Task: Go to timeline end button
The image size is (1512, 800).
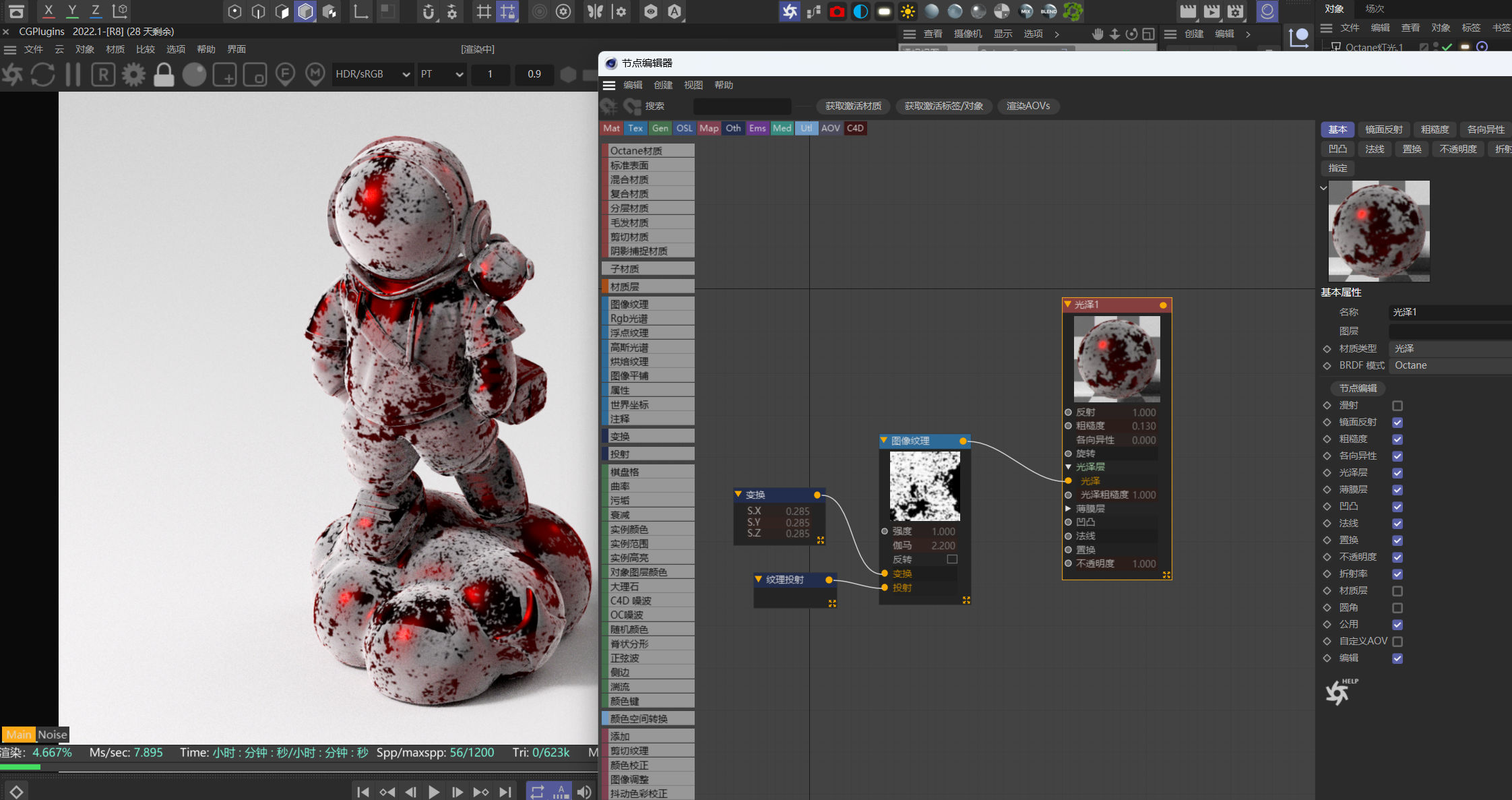Action: pos(505,792)
